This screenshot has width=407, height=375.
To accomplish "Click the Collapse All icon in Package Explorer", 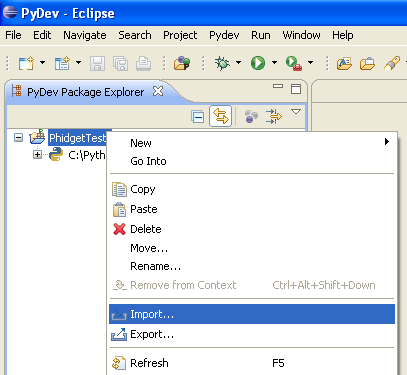I will [198, 117].
